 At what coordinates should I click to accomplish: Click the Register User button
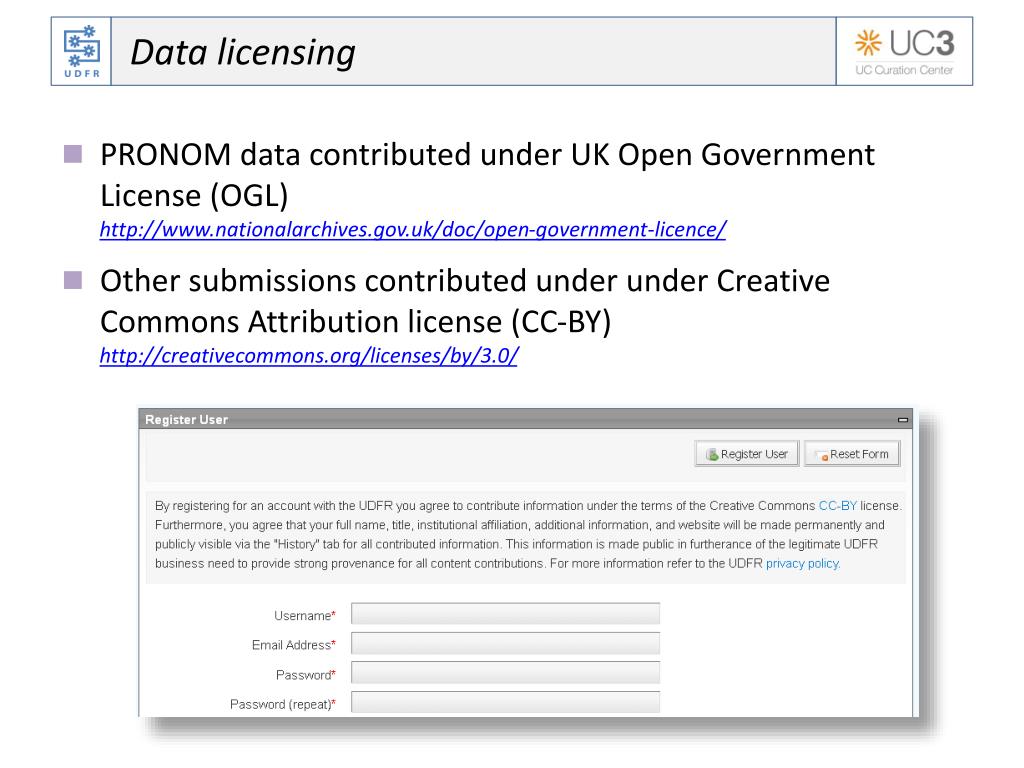point(747,454)
